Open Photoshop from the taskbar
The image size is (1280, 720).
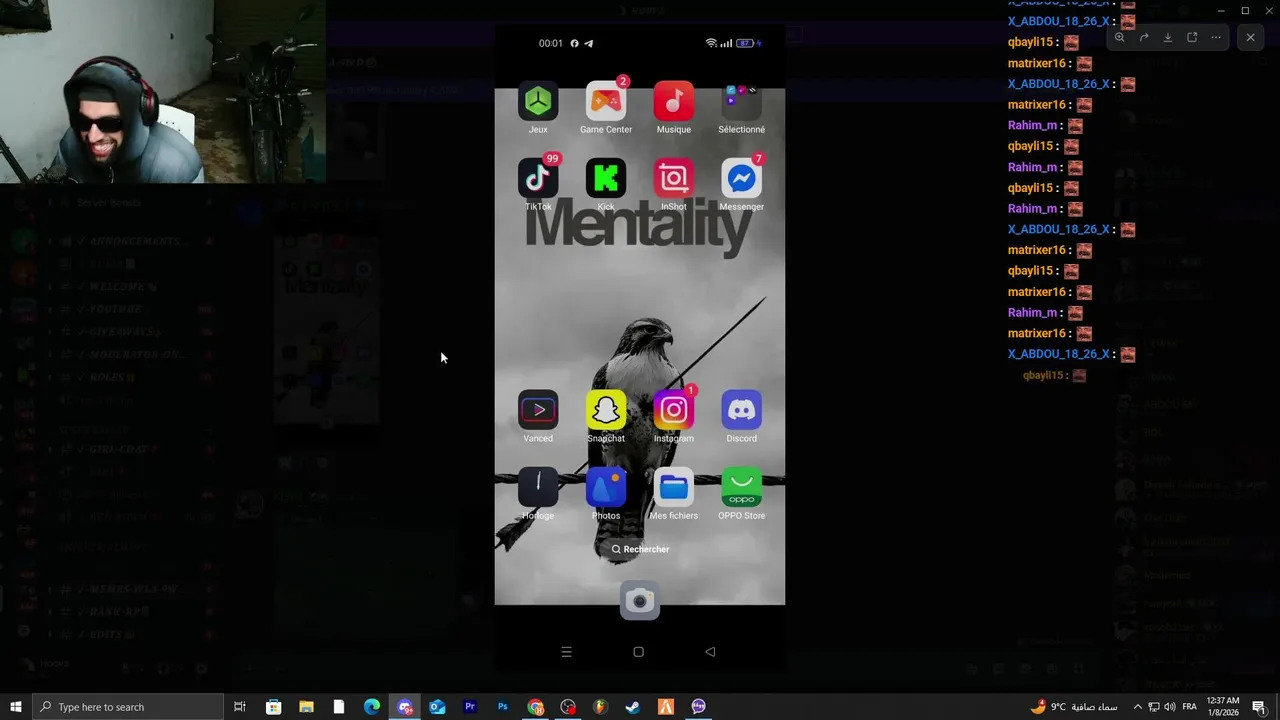pyautogui.click(x=503, y=707)
